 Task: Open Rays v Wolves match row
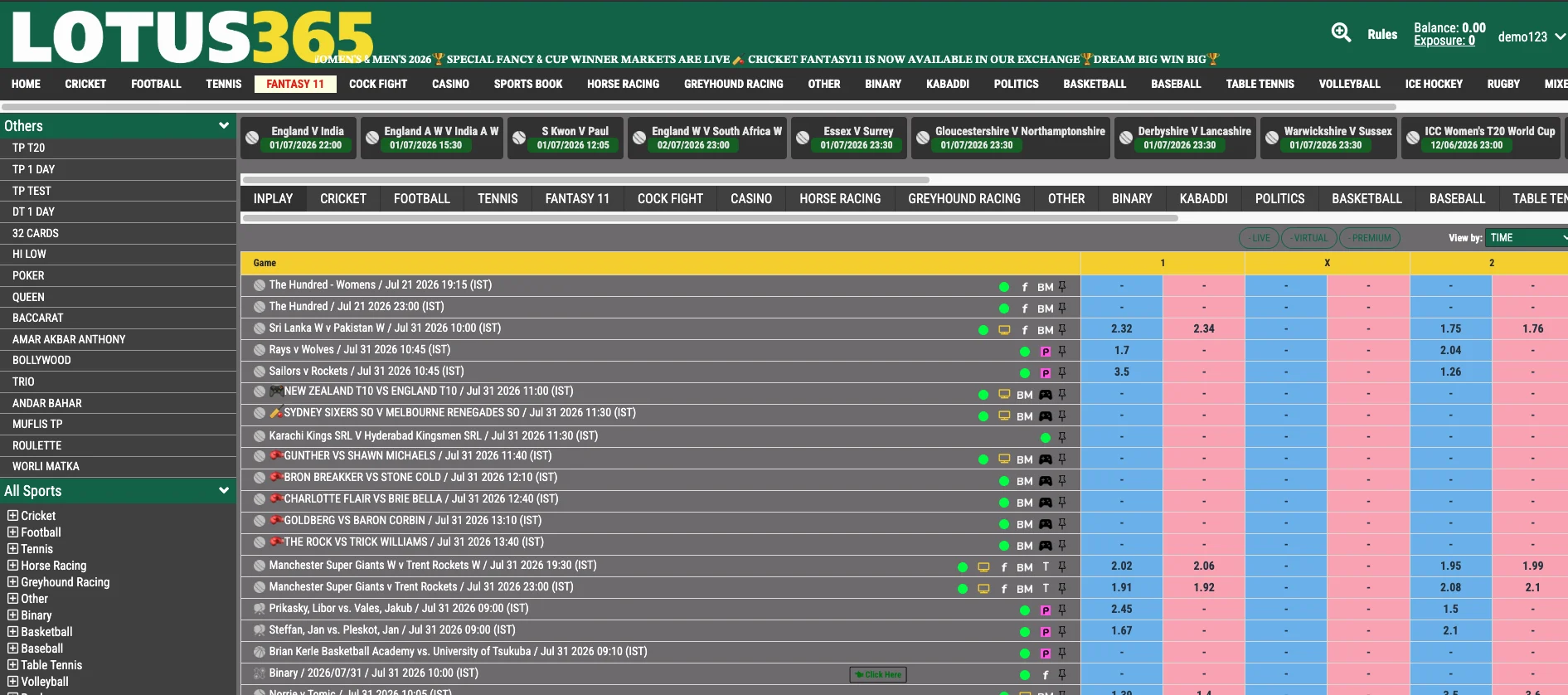[x=359, y=350]
